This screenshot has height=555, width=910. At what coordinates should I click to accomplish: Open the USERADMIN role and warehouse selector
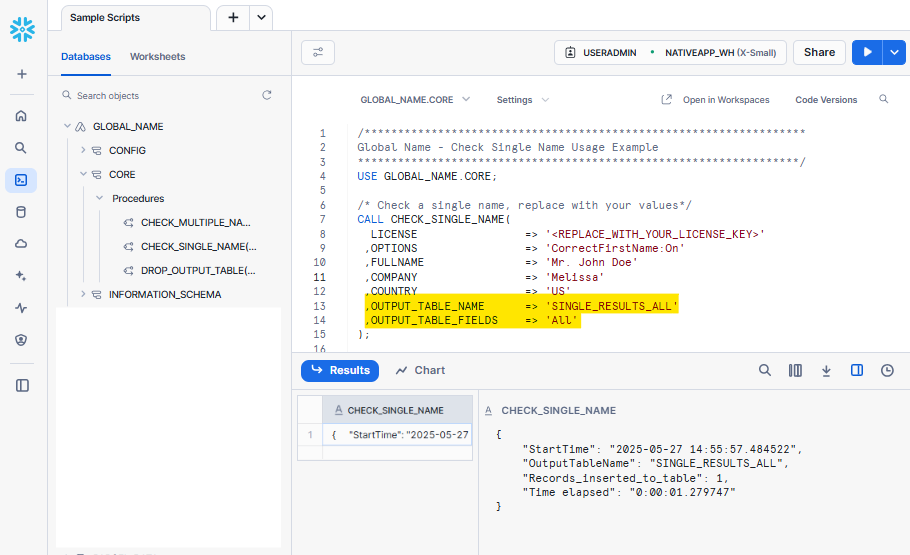[670, 52]
